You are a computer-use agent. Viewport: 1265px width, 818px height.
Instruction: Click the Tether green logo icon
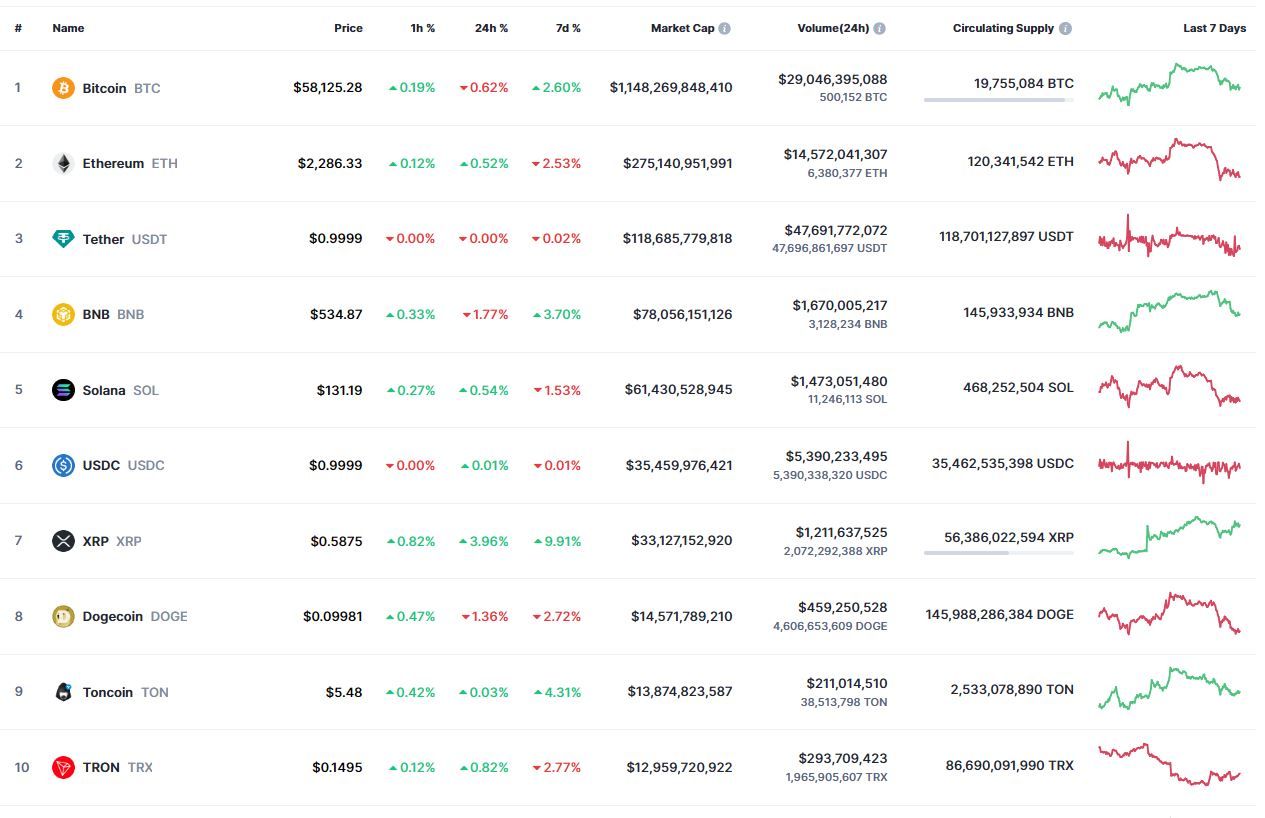click(x=63, y=239)
